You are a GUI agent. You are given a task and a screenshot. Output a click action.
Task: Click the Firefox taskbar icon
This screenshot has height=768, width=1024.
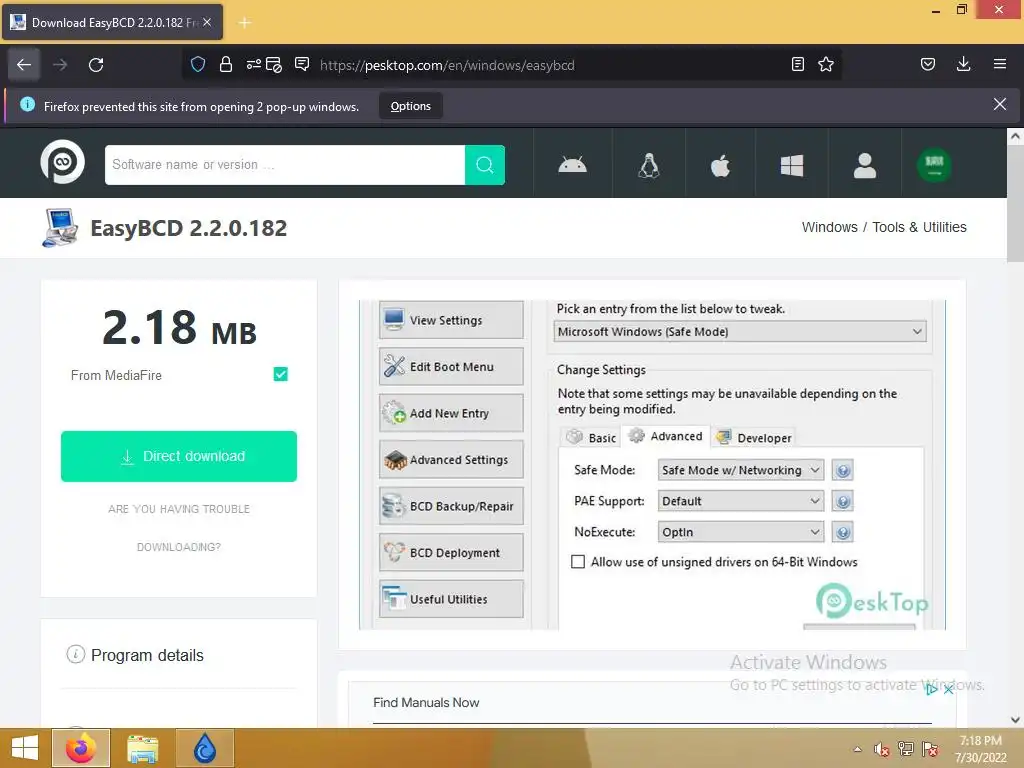[x=81, y=748]
